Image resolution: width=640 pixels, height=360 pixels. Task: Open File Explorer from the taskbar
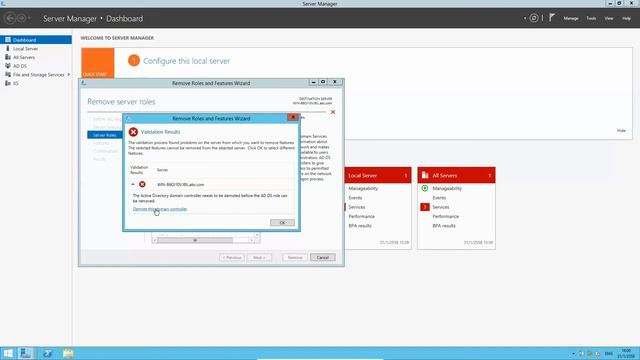[68, 353]
